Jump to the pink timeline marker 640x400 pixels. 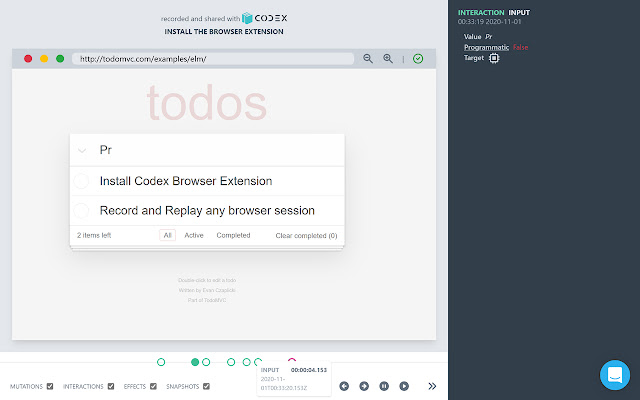291,361
